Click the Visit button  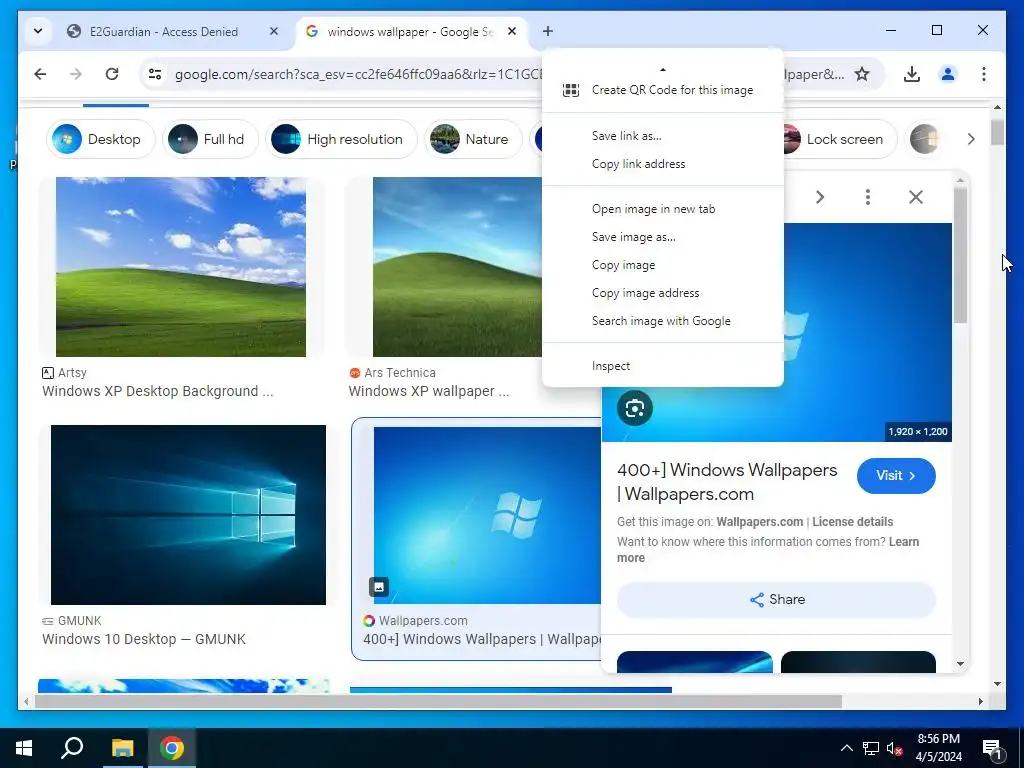point(896,475)
